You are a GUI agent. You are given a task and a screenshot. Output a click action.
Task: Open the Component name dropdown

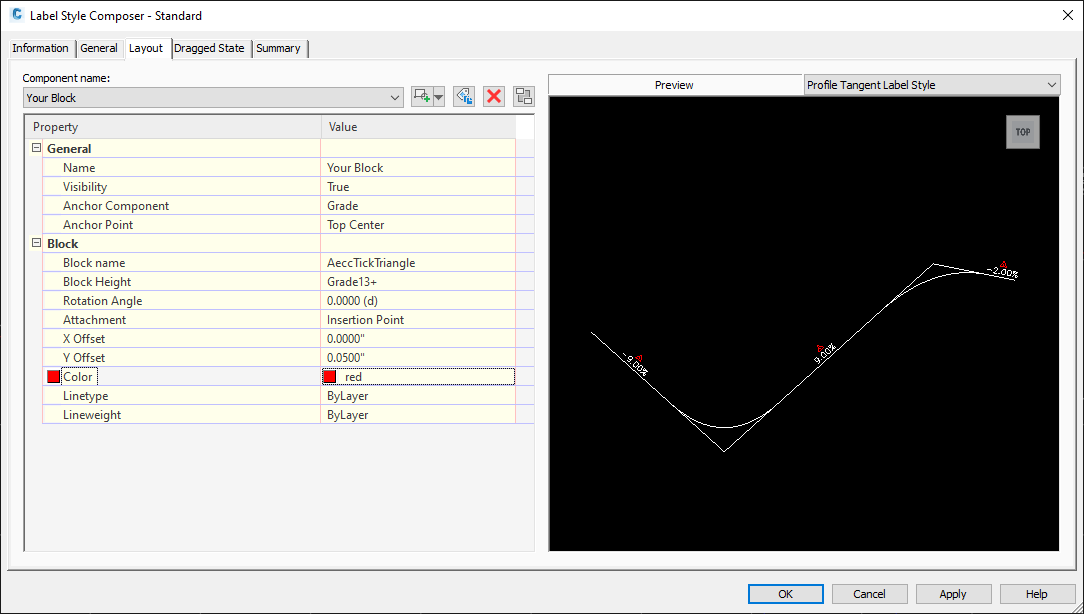[x=398, y=97]
